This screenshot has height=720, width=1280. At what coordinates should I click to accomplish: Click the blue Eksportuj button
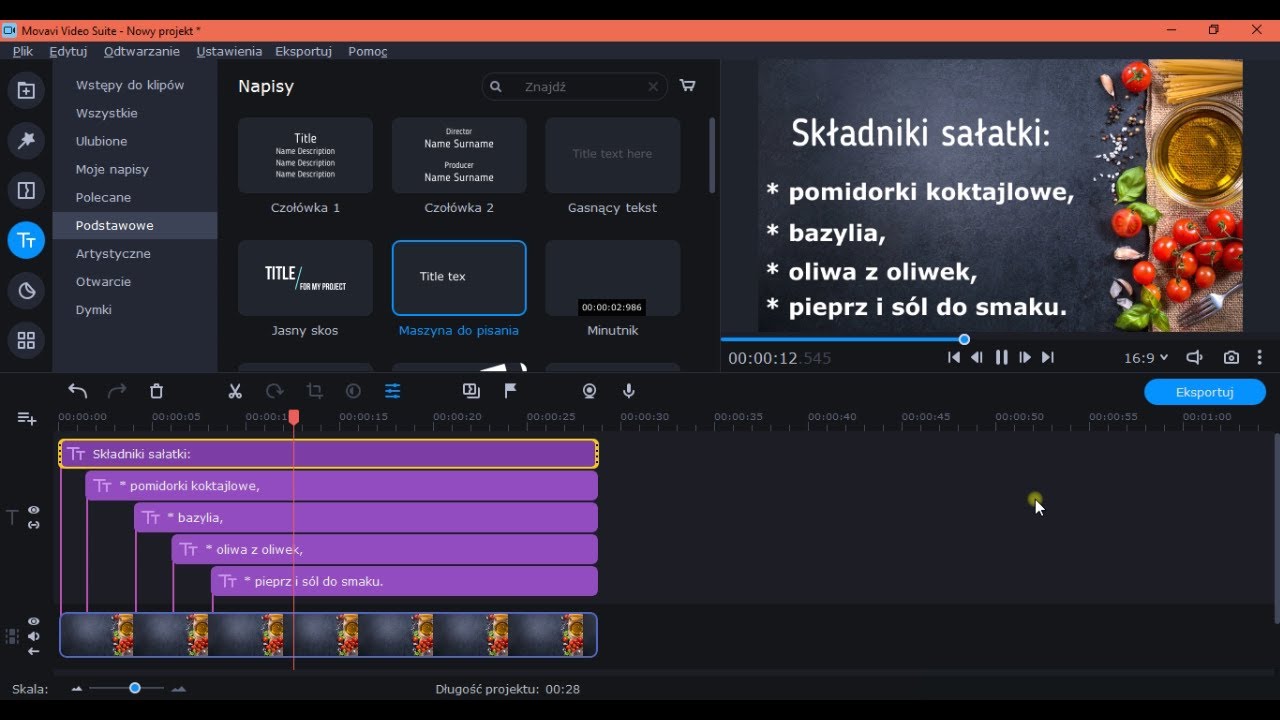[1205, 392]
